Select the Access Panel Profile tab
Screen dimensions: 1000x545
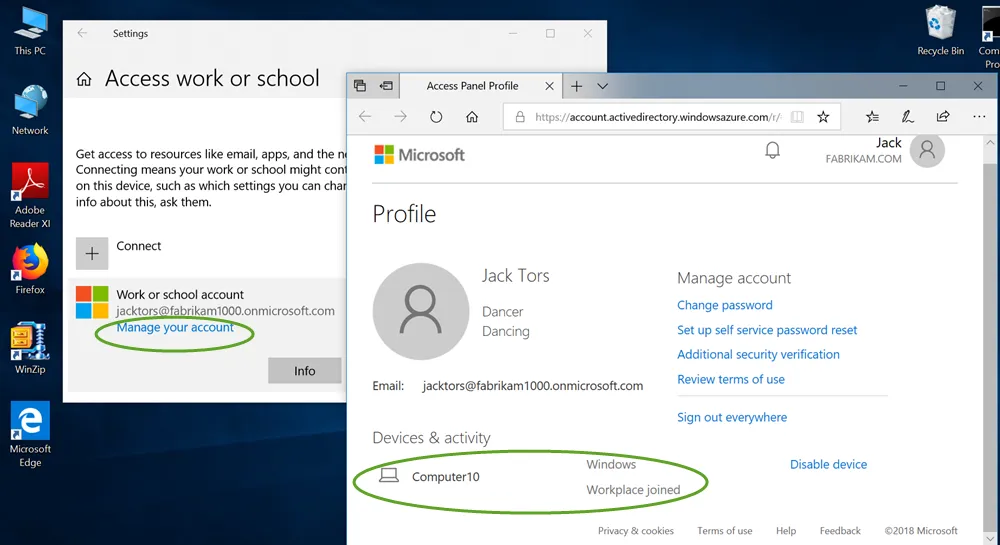(x=473, y=86)
